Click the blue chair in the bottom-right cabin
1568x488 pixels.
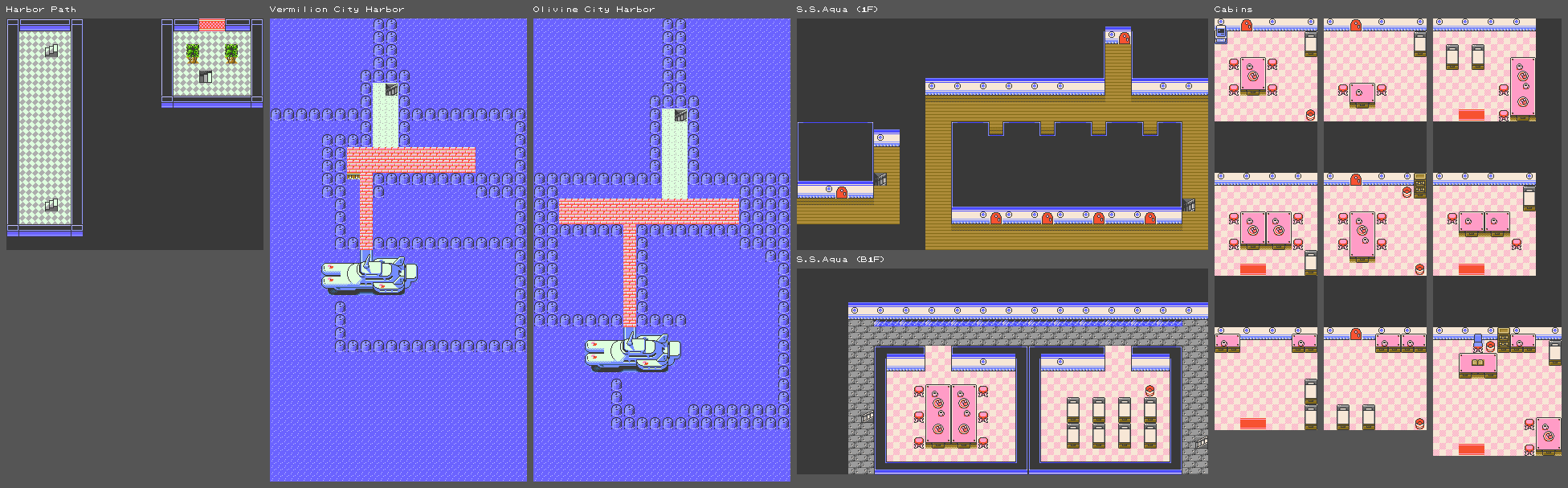[x=1478, y=342]
